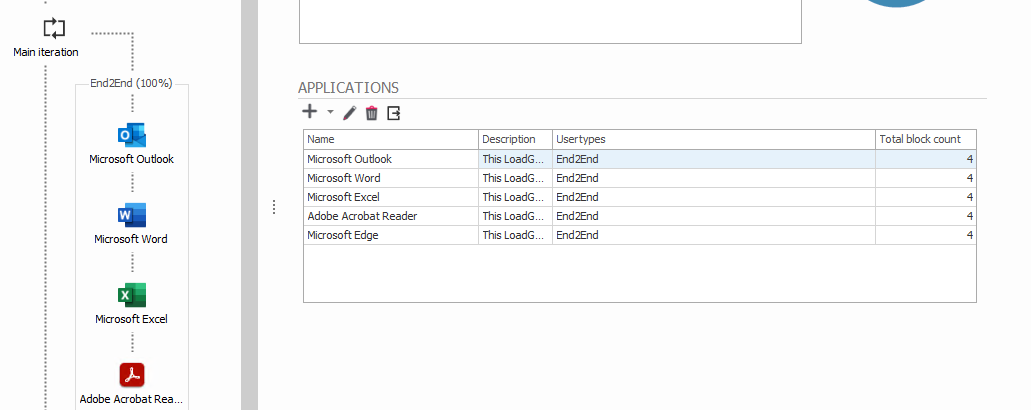This screenshot has height=410, width=1031.
Task: Select Microsoft Outlook icon in workflow
Action: 132,136
